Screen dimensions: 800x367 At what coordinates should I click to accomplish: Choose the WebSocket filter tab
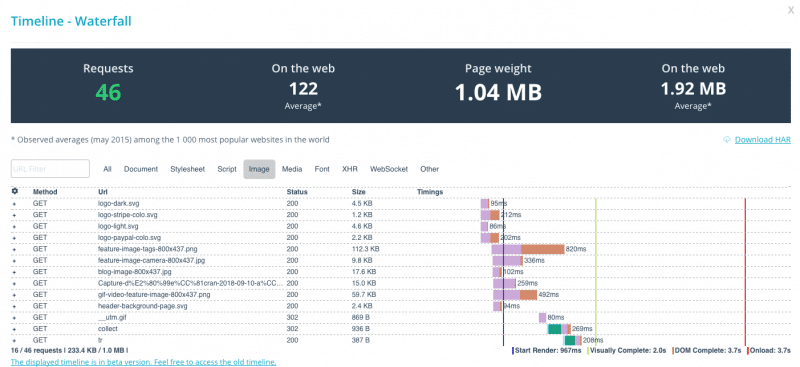(x=389, y=169)
